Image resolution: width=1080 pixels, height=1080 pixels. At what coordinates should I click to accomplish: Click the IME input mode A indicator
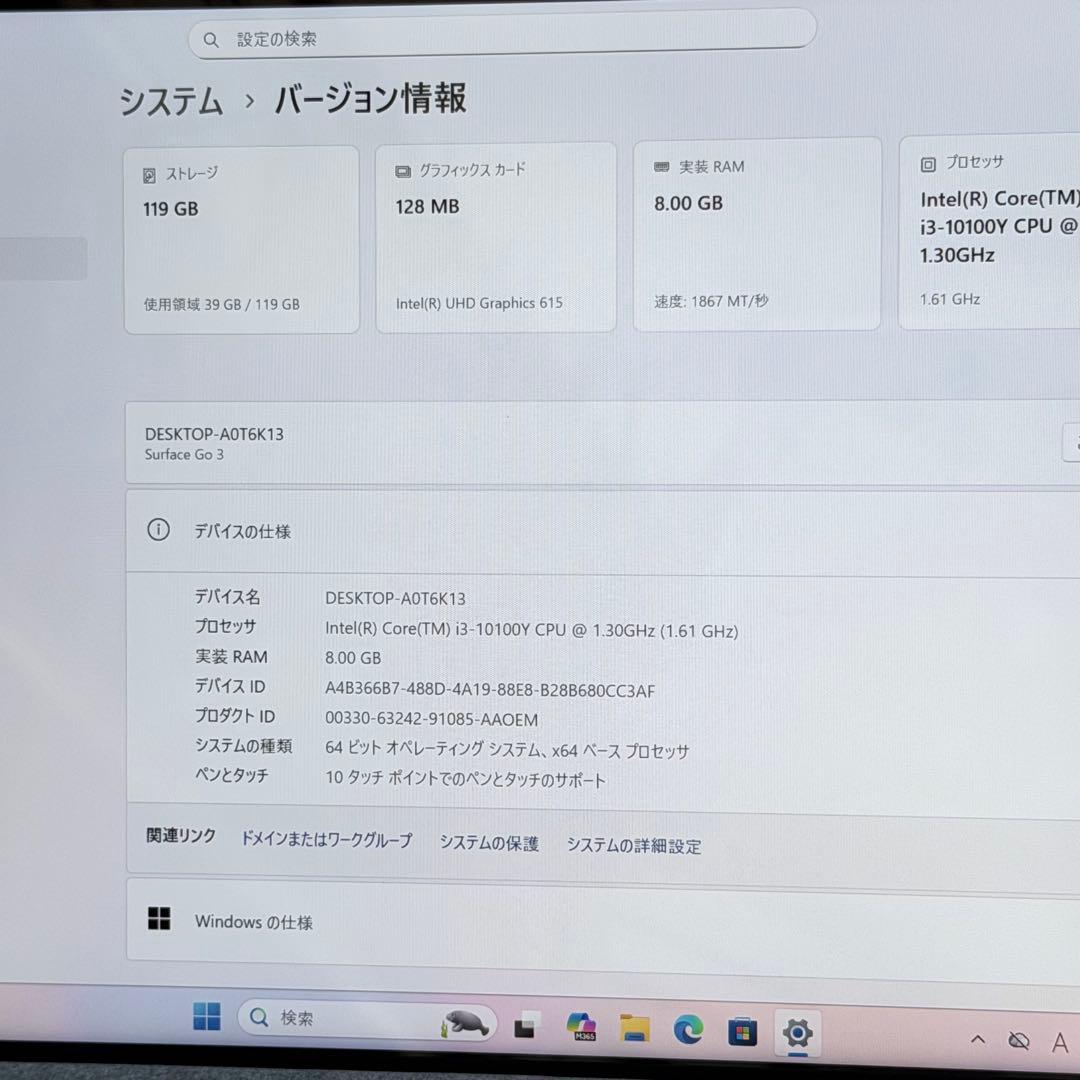(1060, 1043)
